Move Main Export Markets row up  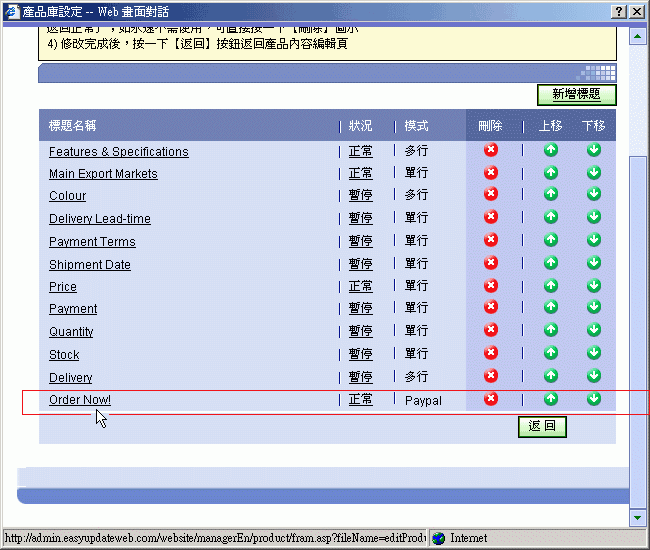(x=550, y=173)
